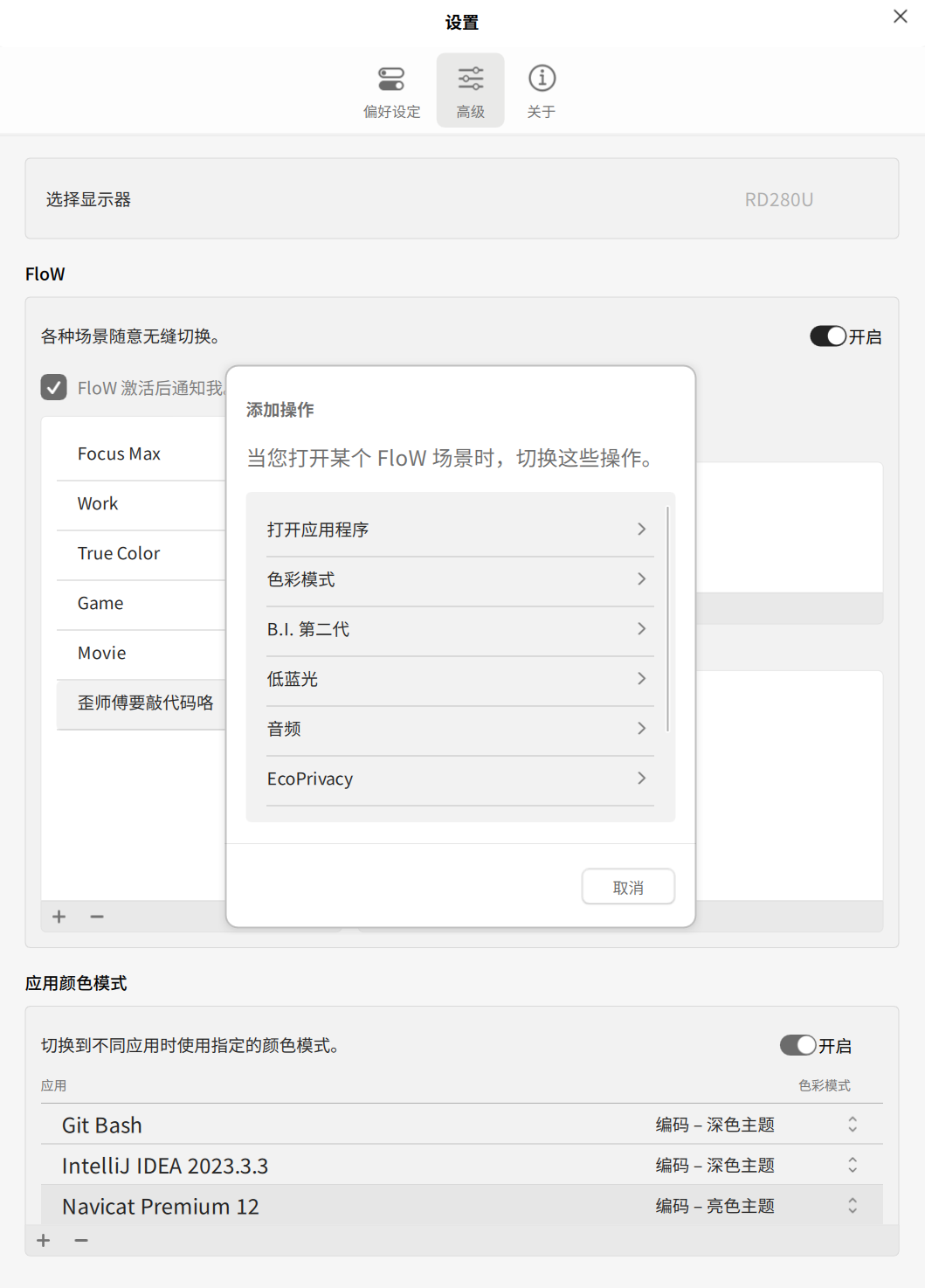Select the RD280U display row
The width and height of the screenshot is (925, 1288).
click(x=461, y=198)
